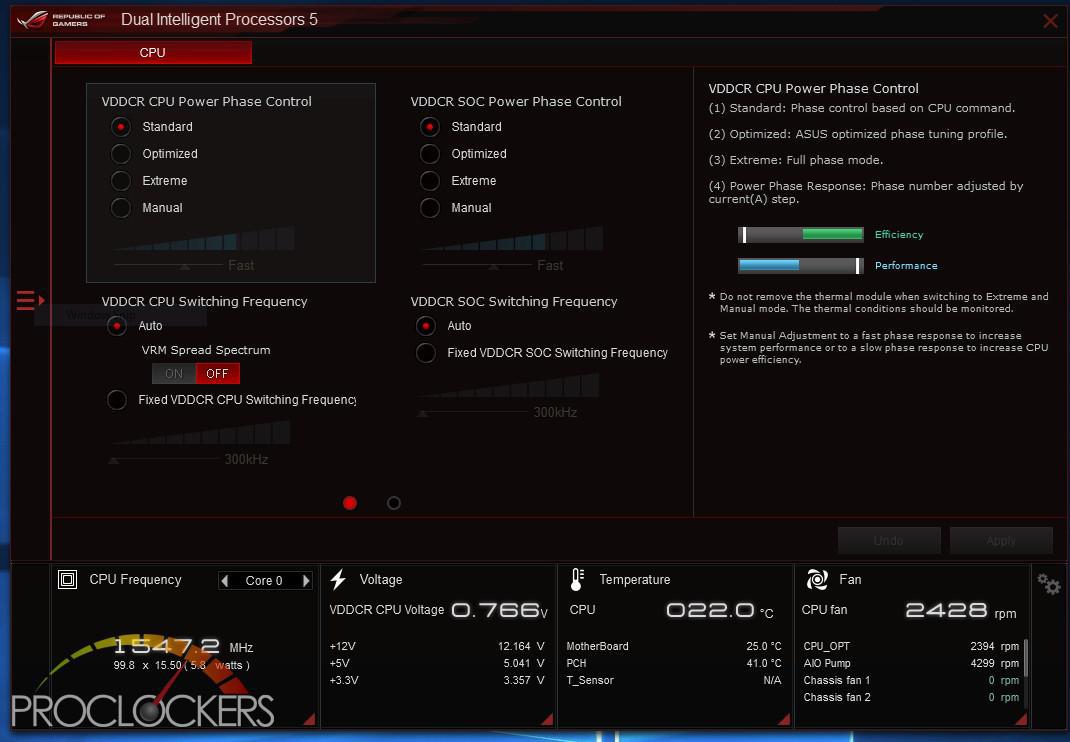Click the Core 0 selector label
This screenshot has height=742, width=1070.
tap(264, 581)
